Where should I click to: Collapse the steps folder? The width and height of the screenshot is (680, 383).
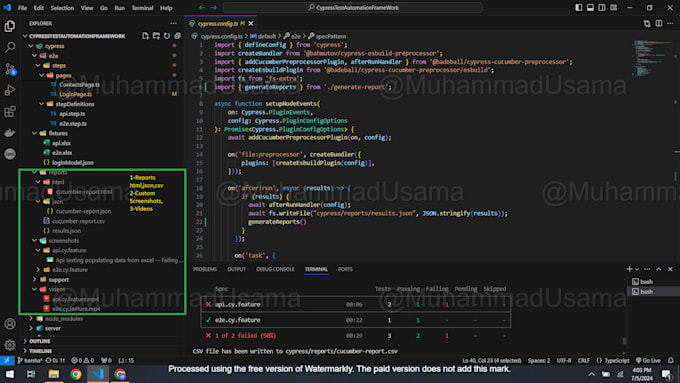click(38, 65)
